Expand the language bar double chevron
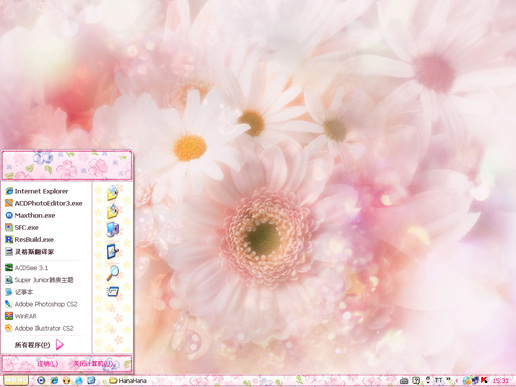Viewport: 516px width, 387px height. (x=448, y=379)
